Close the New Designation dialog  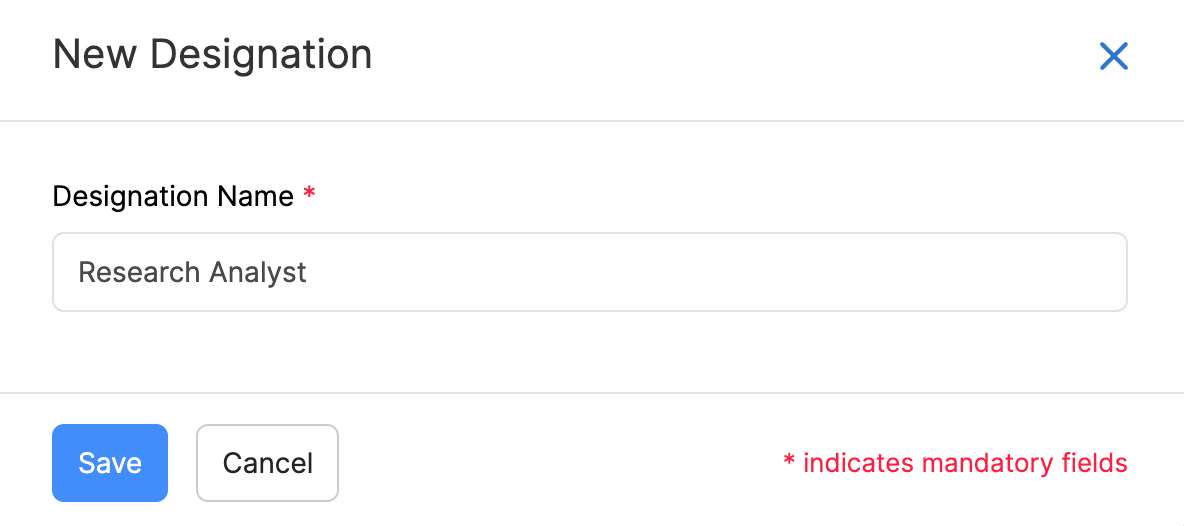point(1113,56)
